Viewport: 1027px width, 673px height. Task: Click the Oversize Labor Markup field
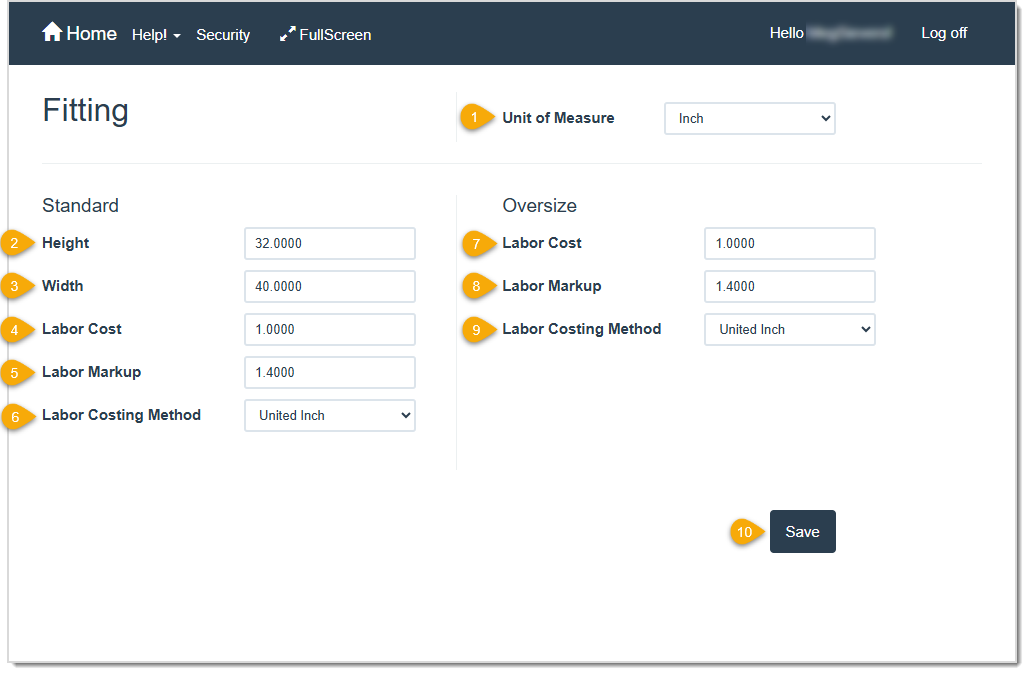[789, 286]
